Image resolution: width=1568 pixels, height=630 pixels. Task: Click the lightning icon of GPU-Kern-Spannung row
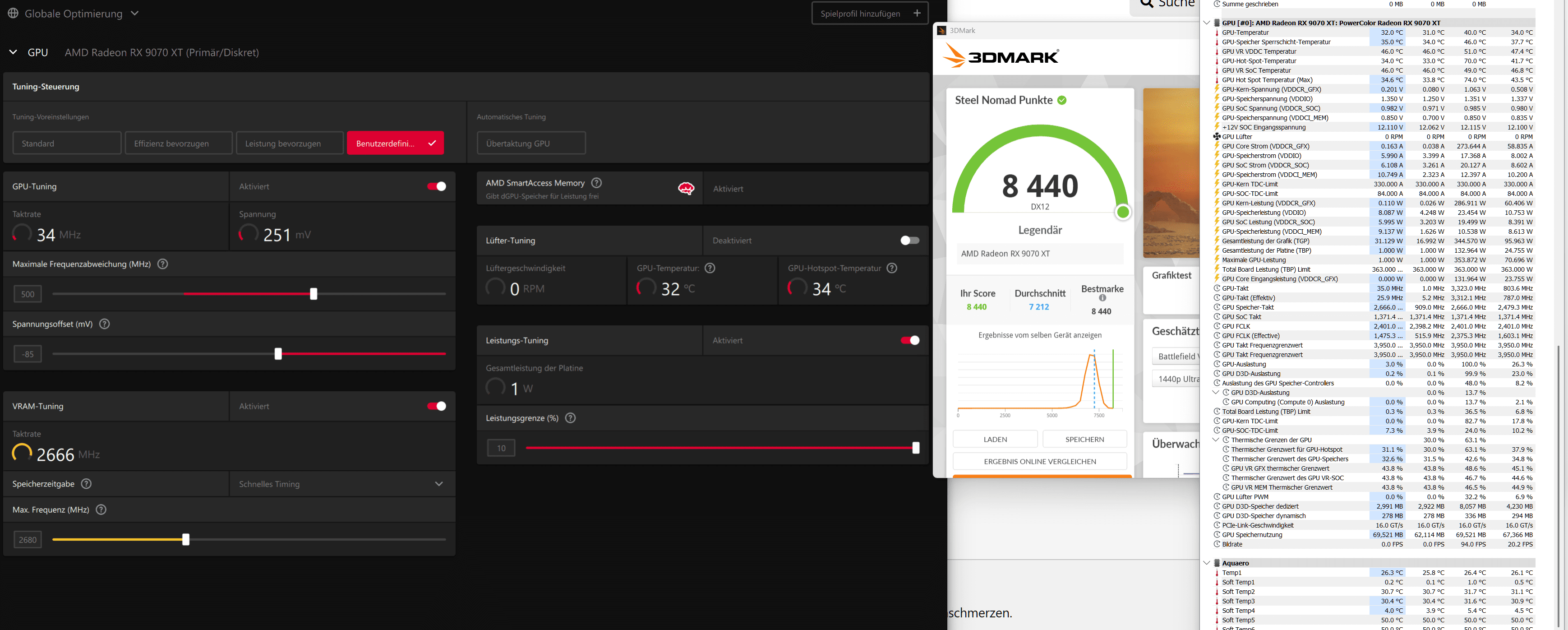(1217, 89)
